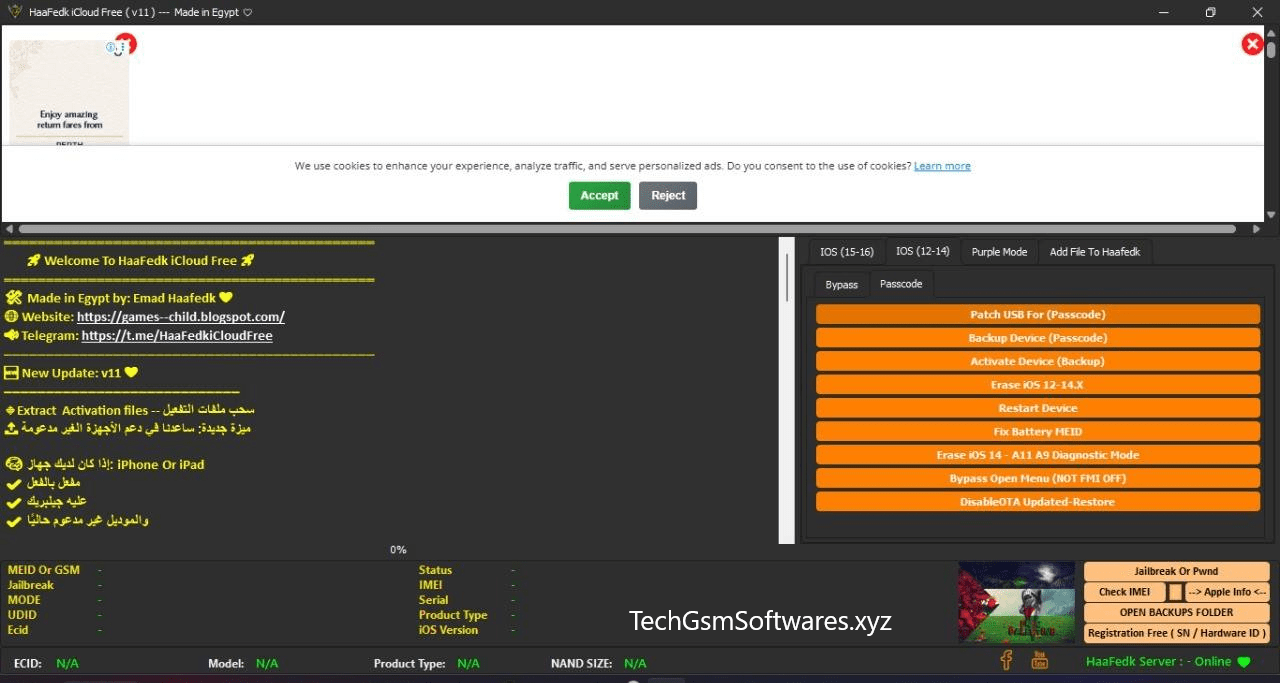The image size is (1280, 683).
Task: Click the iOS Version label
Action: point(449,630)
